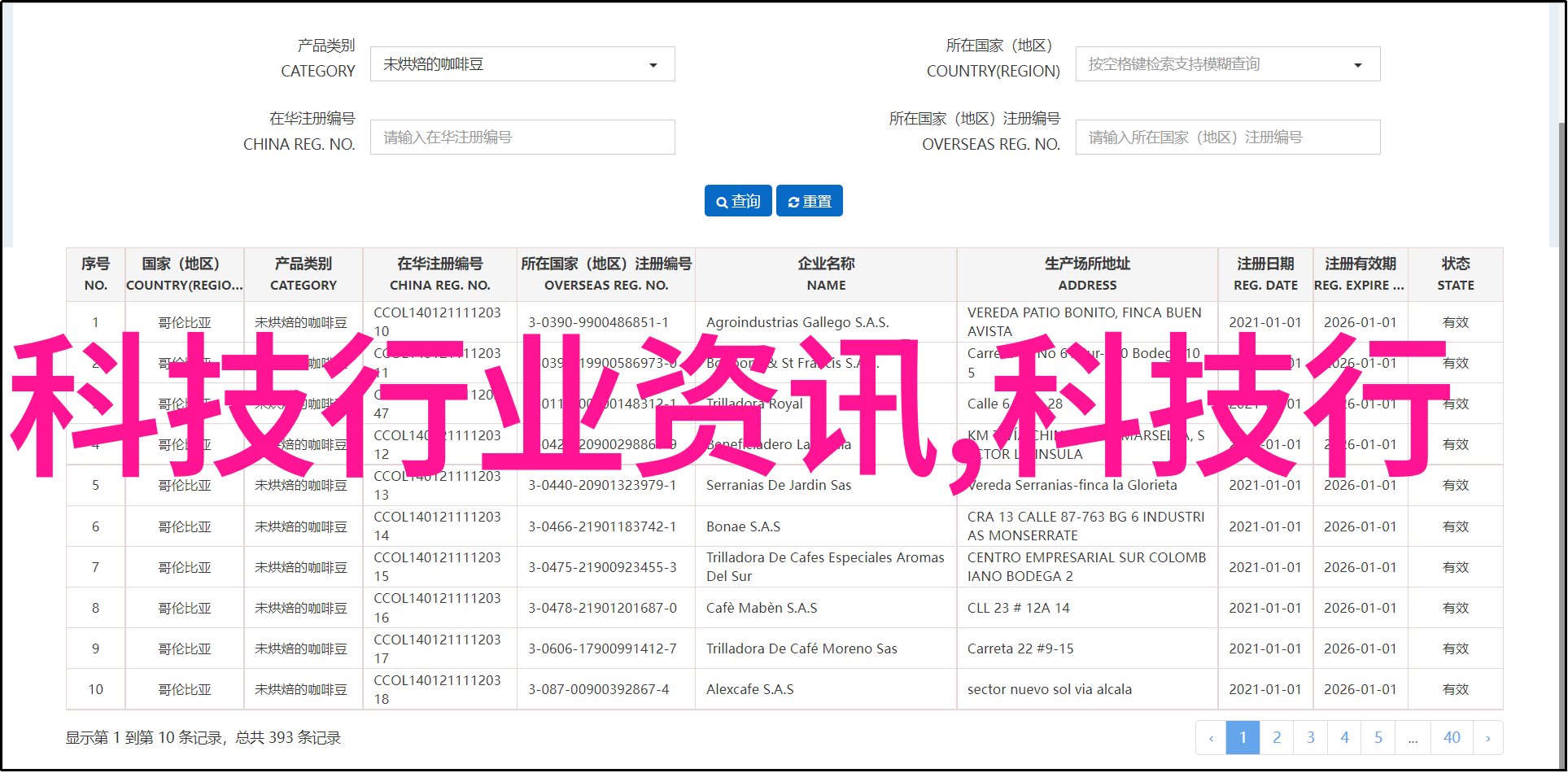Click overseas number 3-0390-9900486851-1
The height and width of the screenshot is (773, 1568).
coord(598,322)
